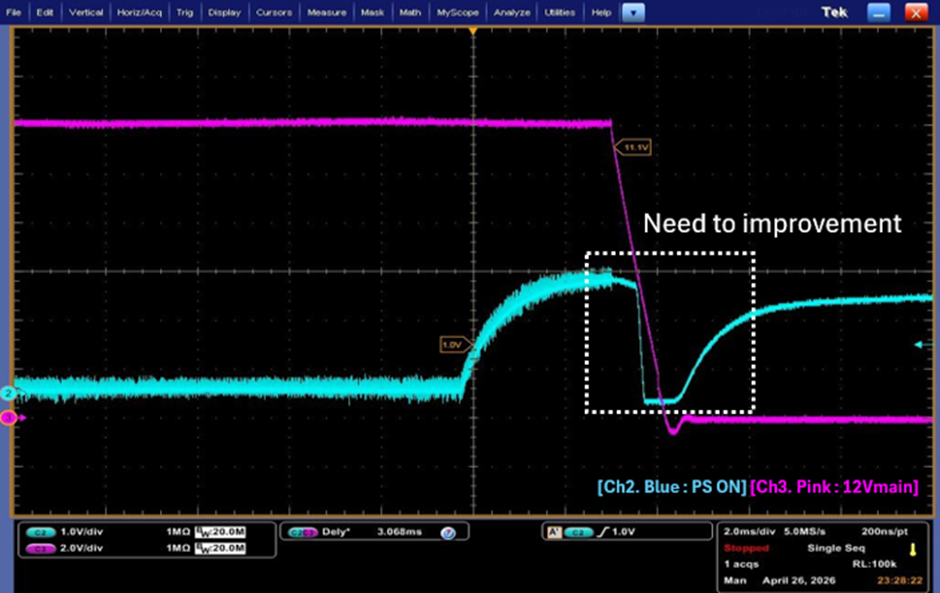Click the Ch2 bandwidth limit 20.0M indicator
Viewport: 940px width, 593px height.
tap(221, 532)
